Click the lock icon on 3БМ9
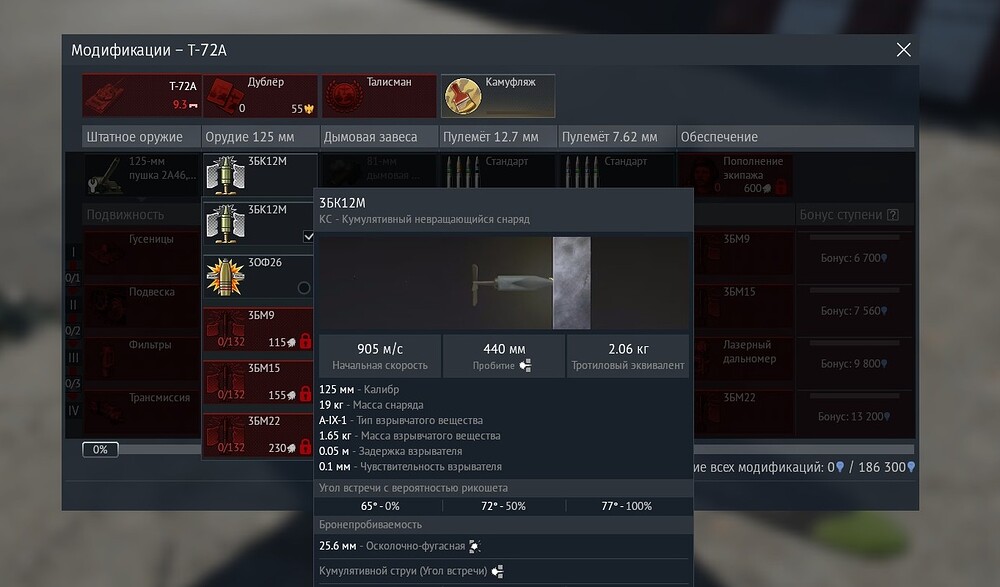 (x=305, y=341)
